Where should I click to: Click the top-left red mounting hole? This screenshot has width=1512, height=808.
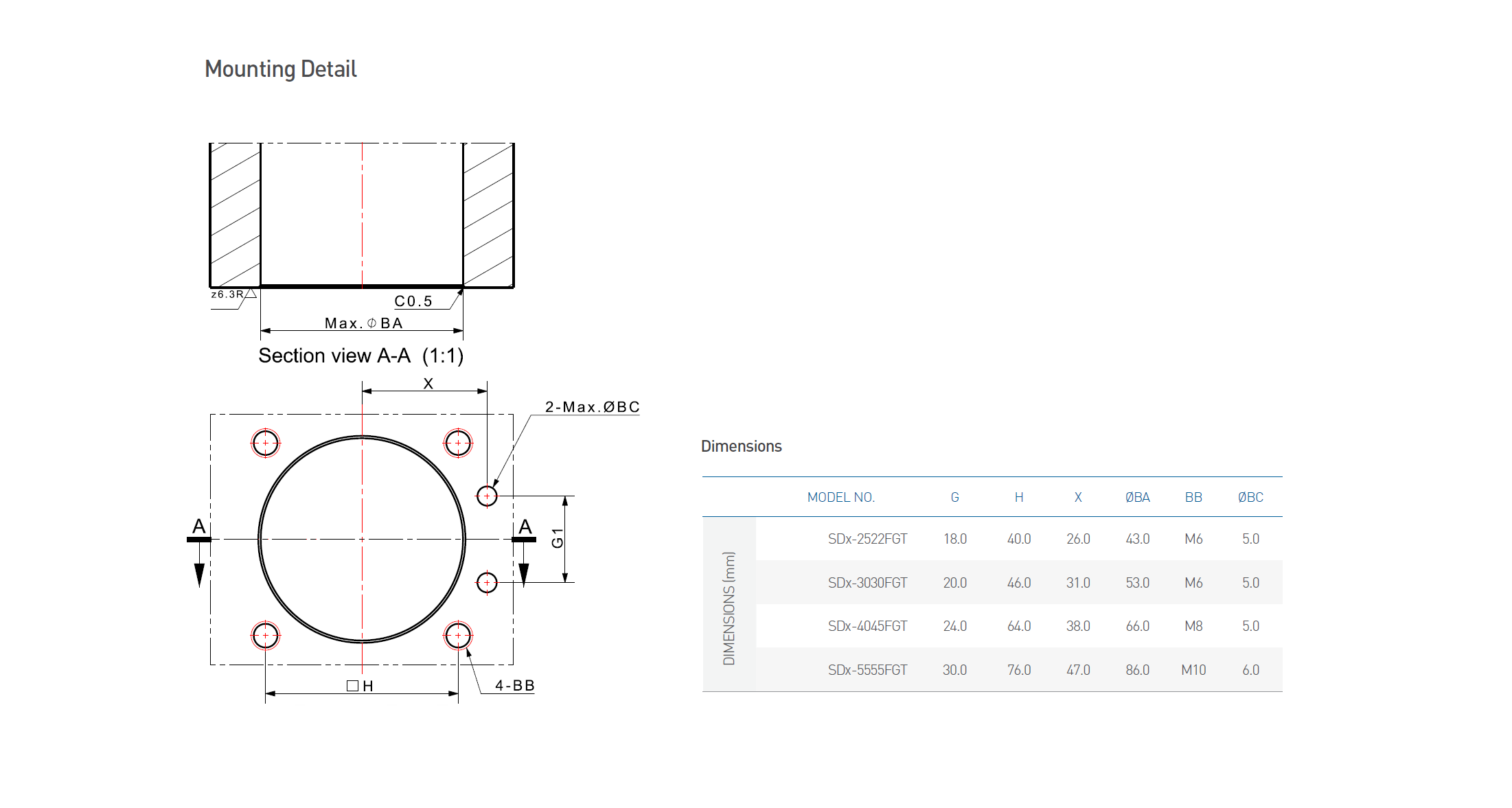click(x=265, y=443)
